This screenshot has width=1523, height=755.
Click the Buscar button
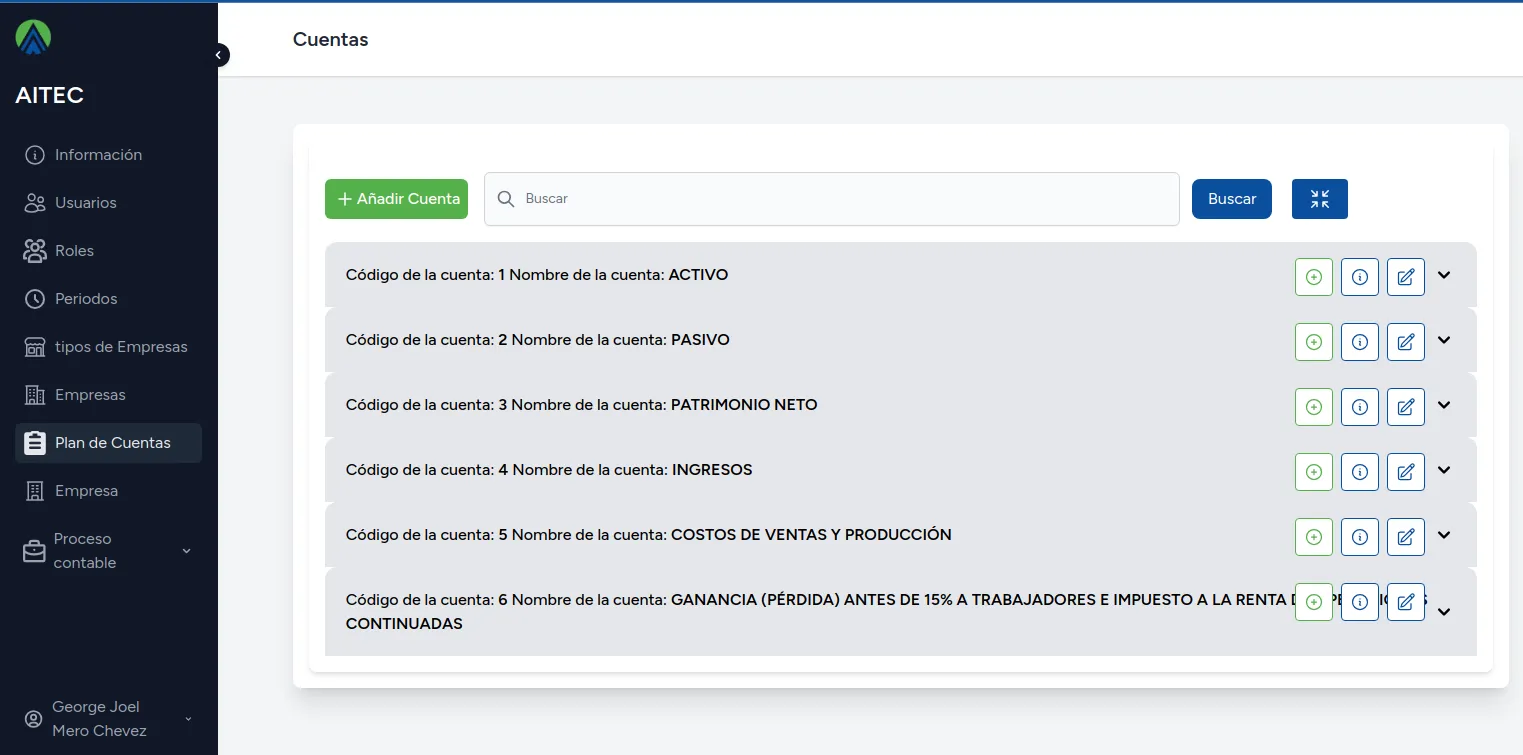(x=1232, y=199)
